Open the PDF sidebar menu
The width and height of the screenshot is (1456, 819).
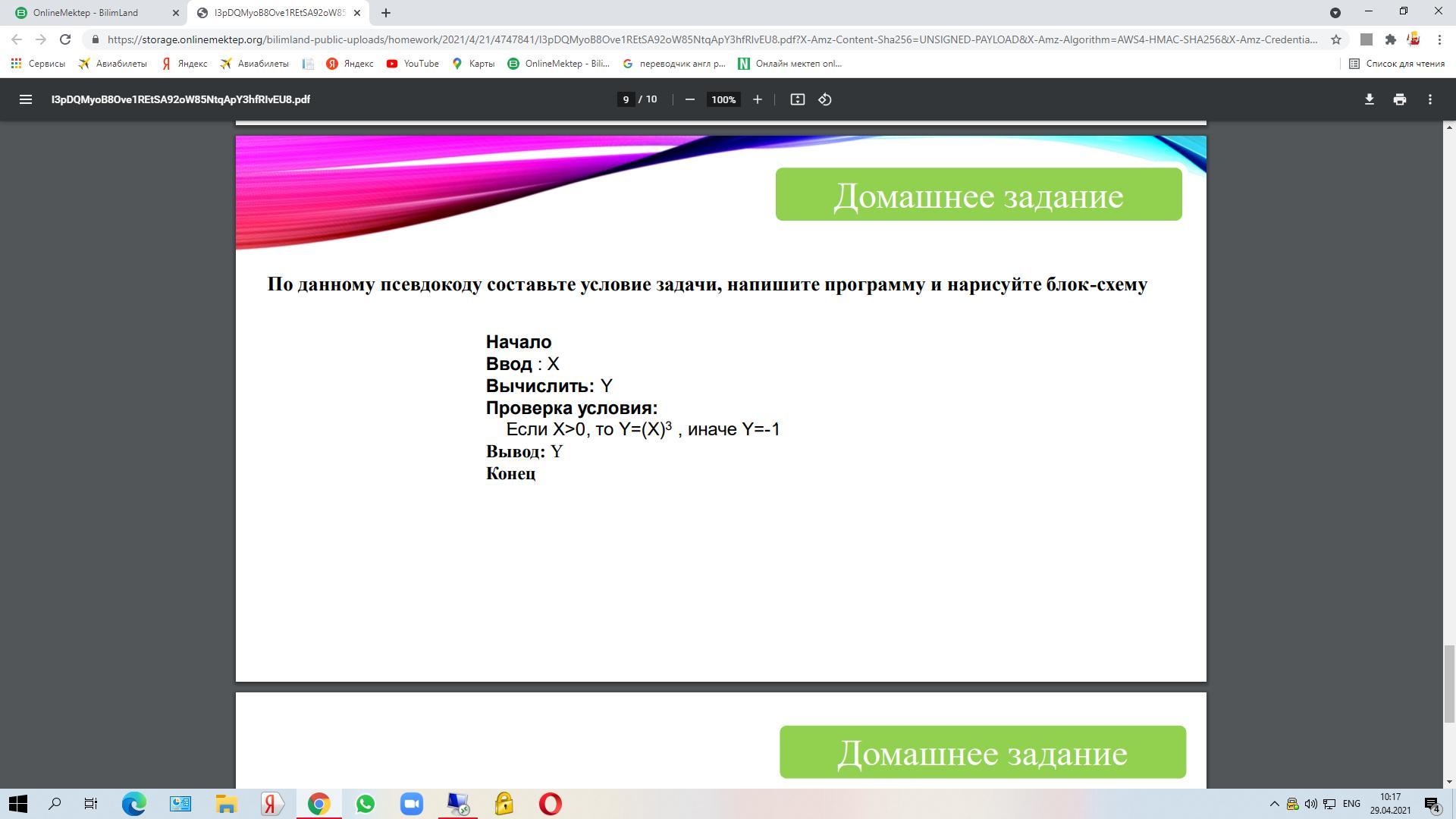(25, 99)
